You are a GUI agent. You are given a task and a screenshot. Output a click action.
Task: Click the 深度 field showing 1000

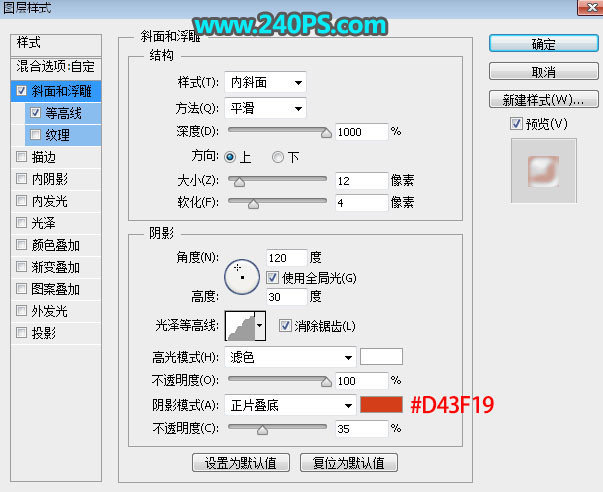coord(361,132)
